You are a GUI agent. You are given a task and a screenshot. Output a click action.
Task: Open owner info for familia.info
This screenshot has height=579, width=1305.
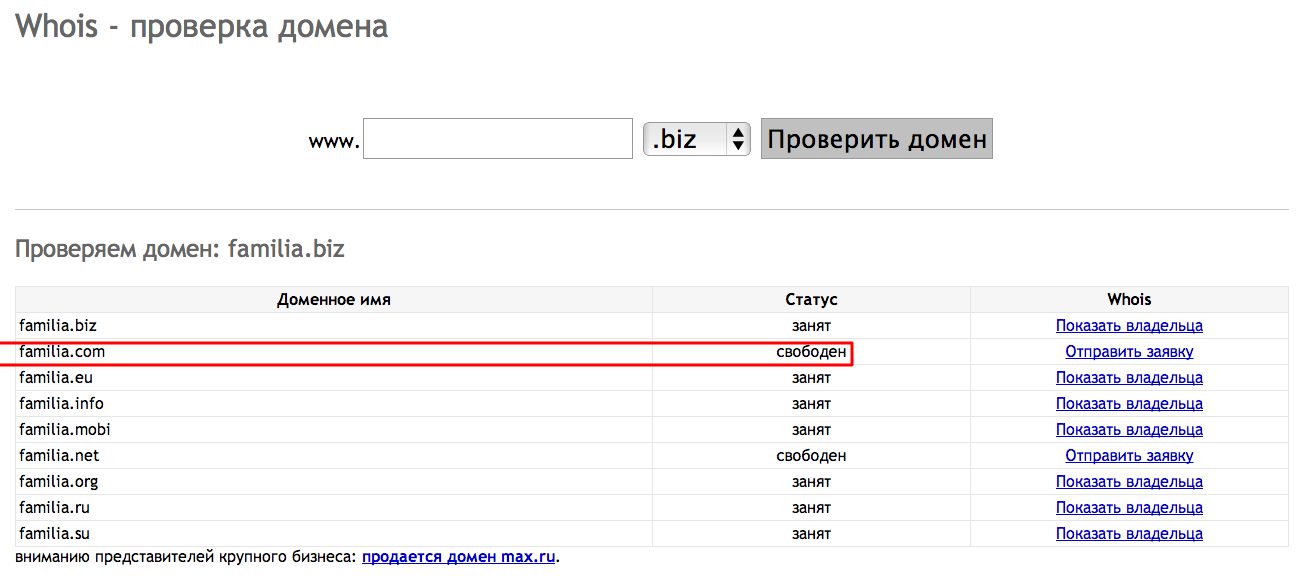tap(1129, 404)
